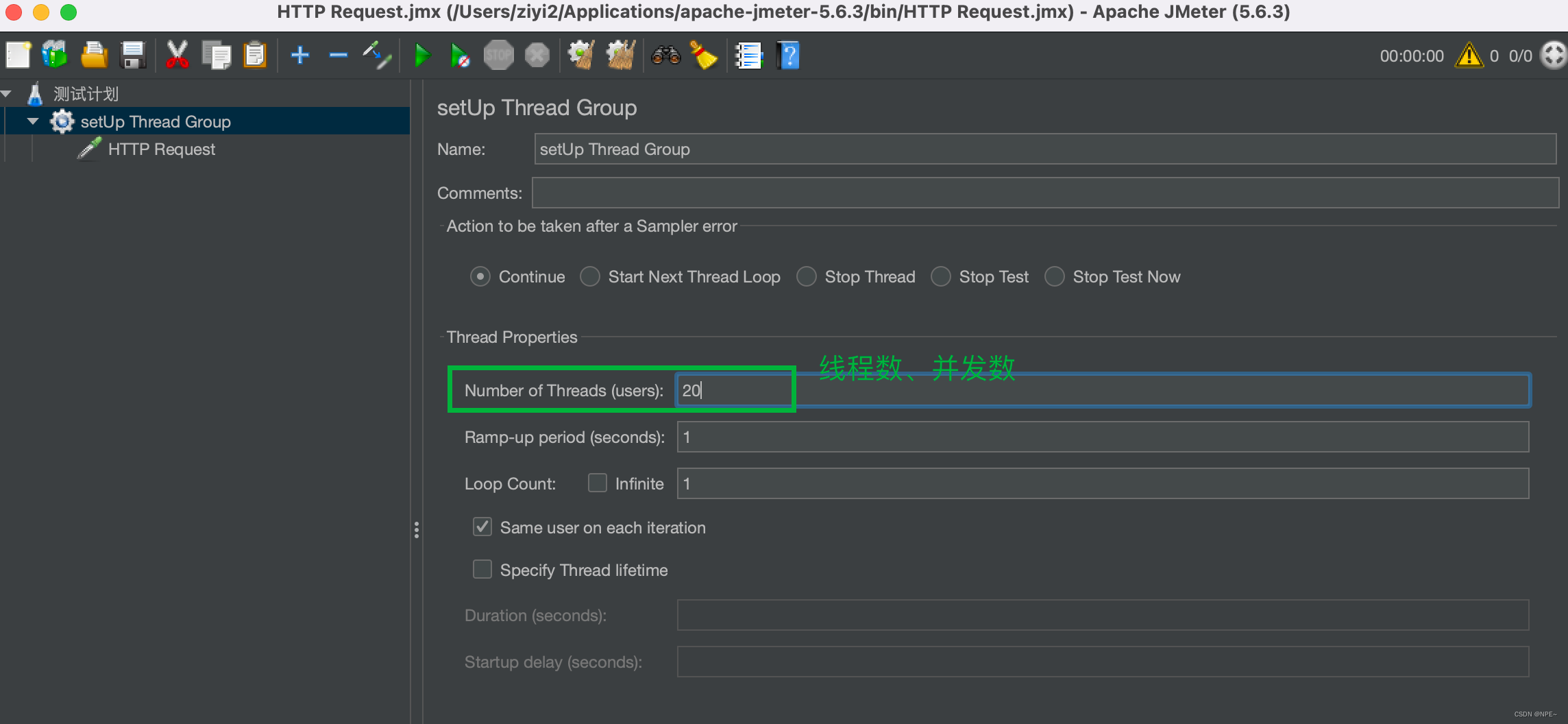The width and height of the screenshot is (1568, 724).
Task: Enable Specify Thread lifetime checkbox
Action: [x=482, y=570]
